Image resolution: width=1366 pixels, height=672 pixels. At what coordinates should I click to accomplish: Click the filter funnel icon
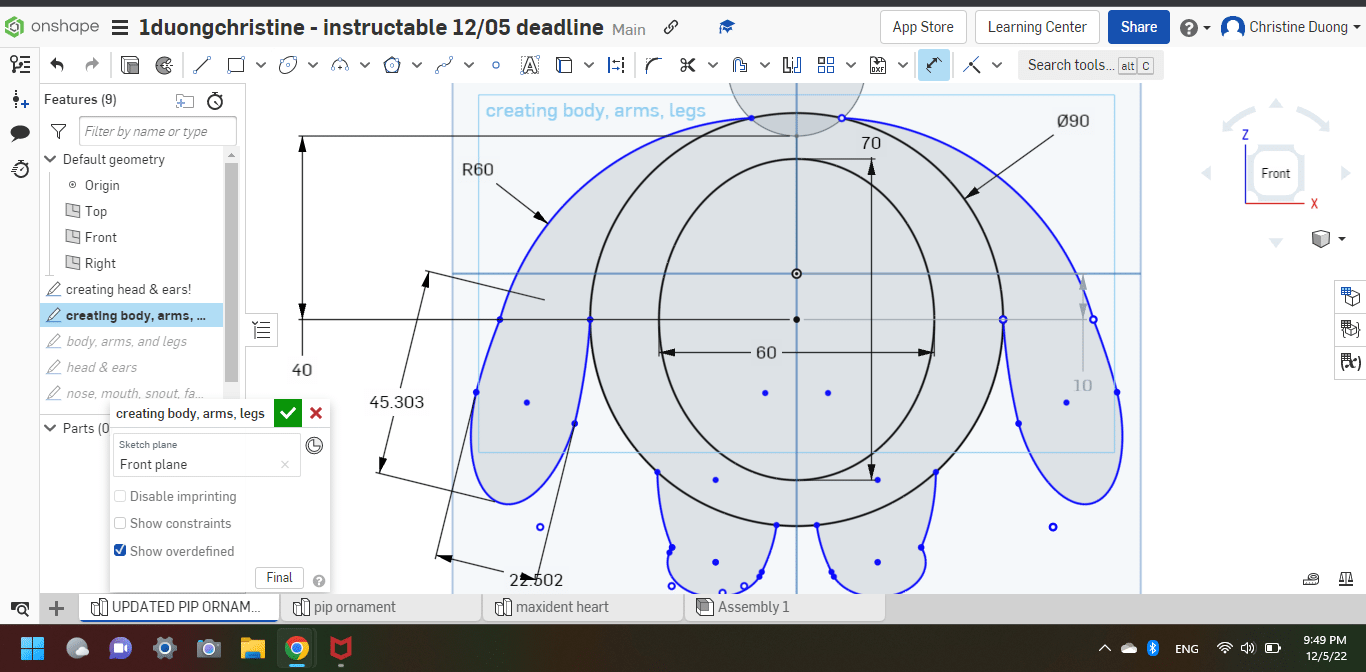click(59, 131)
